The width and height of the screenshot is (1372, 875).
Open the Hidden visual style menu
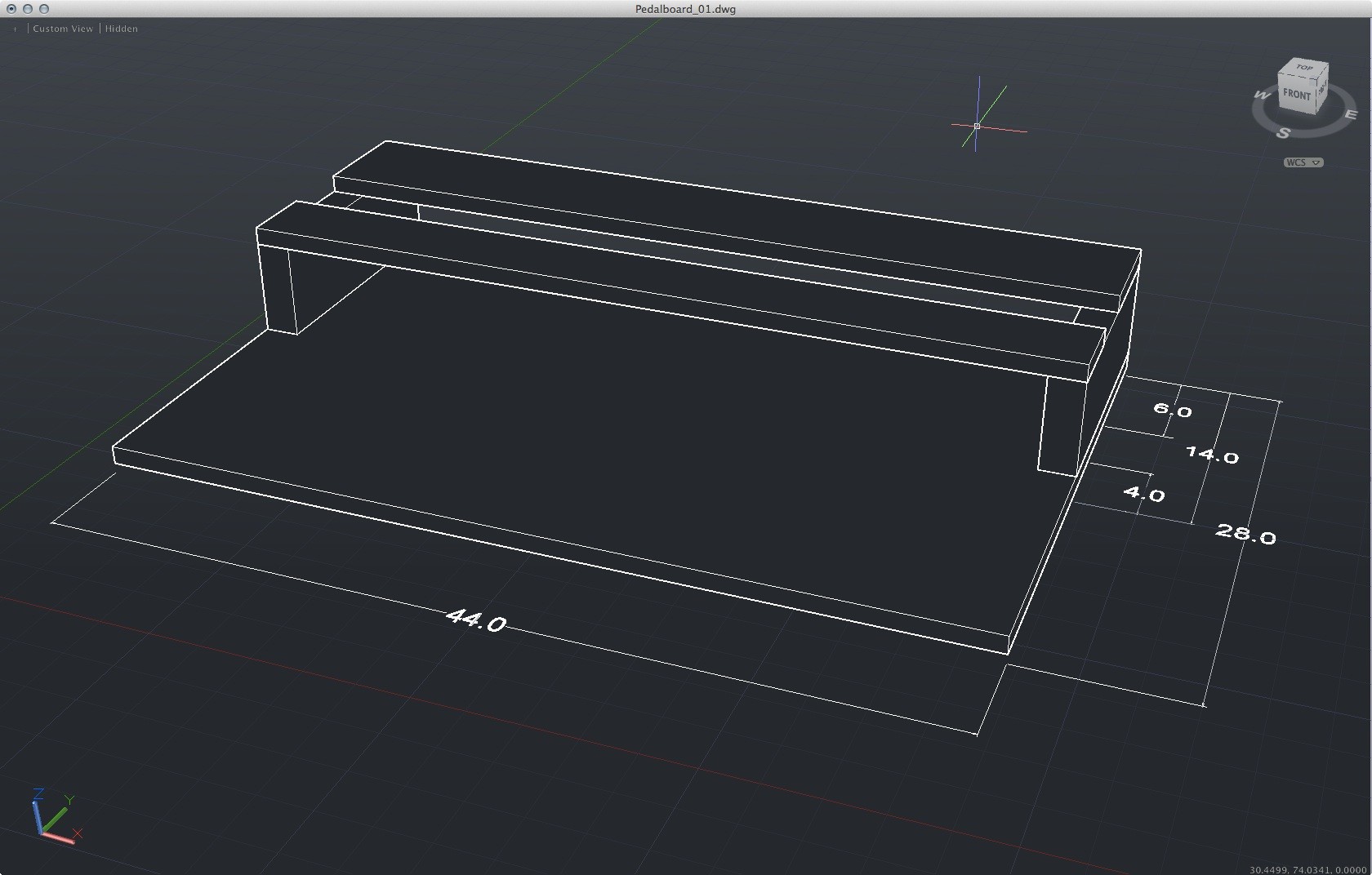coord(121,29)
